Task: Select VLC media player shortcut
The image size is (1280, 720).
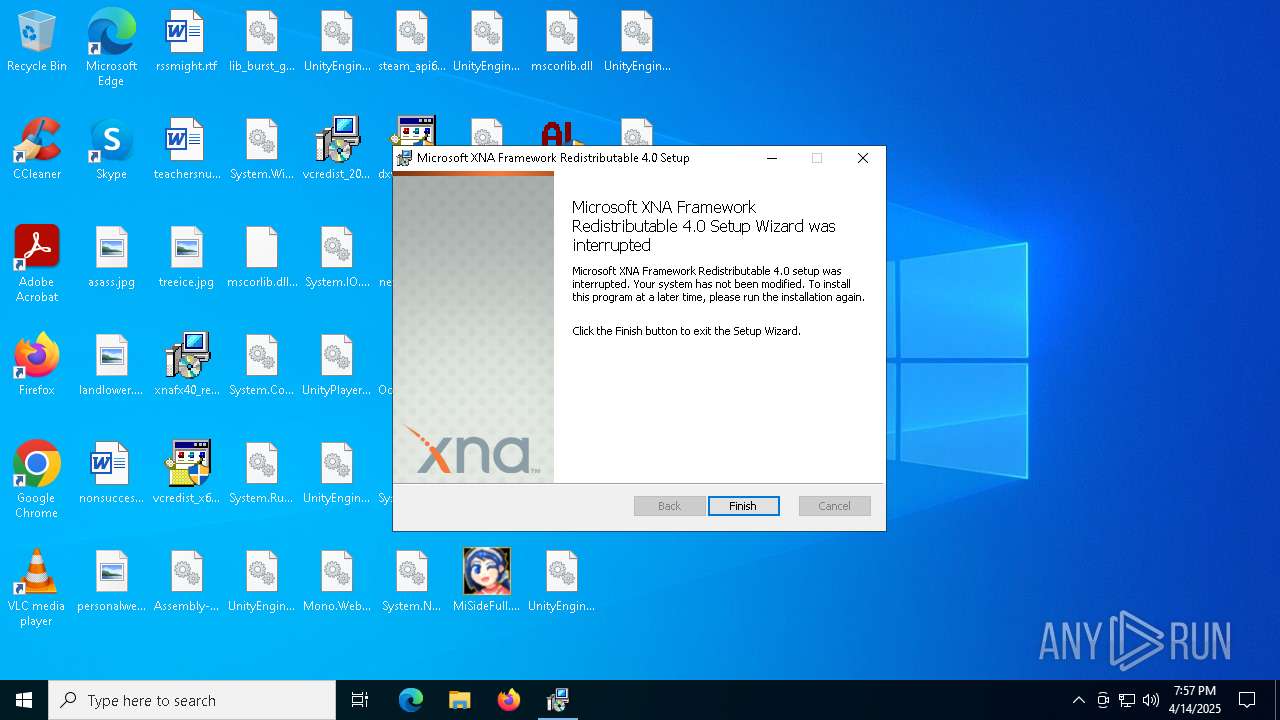Action: click(x=37, y=588)
